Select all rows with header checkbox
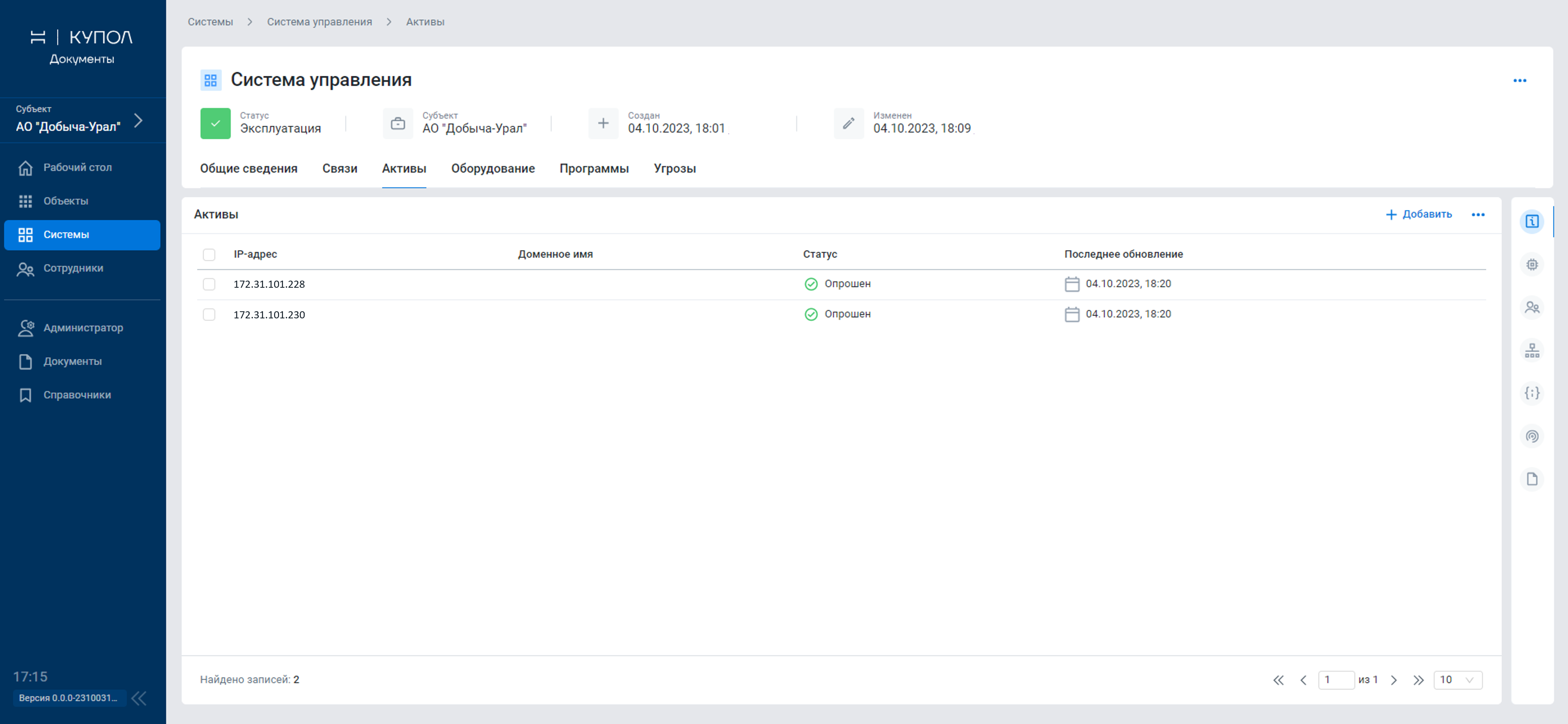Image resolution: width=1568 pixels, height=724 pixels. pyautogui.click(x=209, y=254)
